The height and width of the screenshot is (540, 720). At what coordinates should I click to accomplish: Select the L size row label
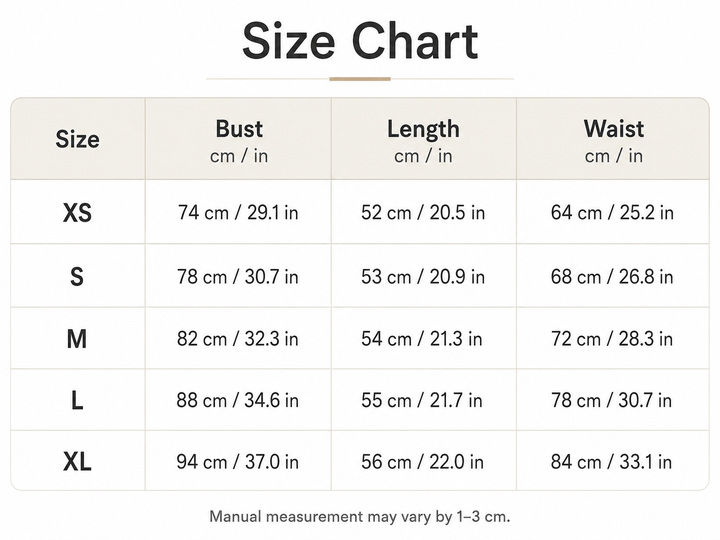click(77, 400)
